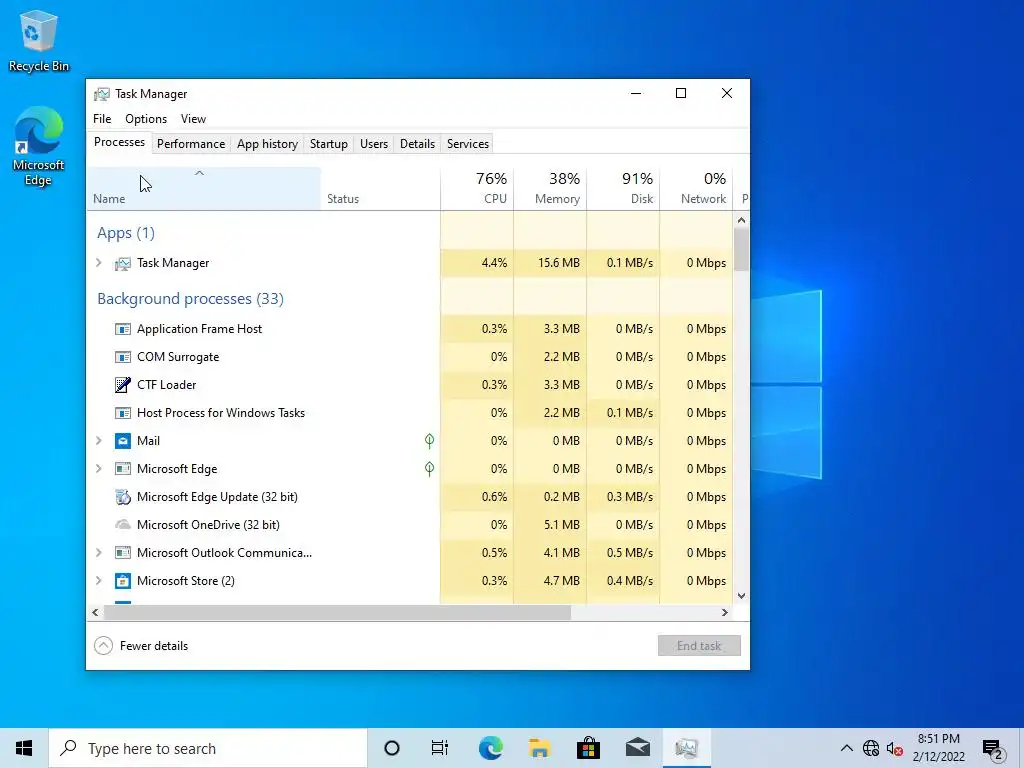Expand Microsoft Outlook Communica... group

pos(99,552)
